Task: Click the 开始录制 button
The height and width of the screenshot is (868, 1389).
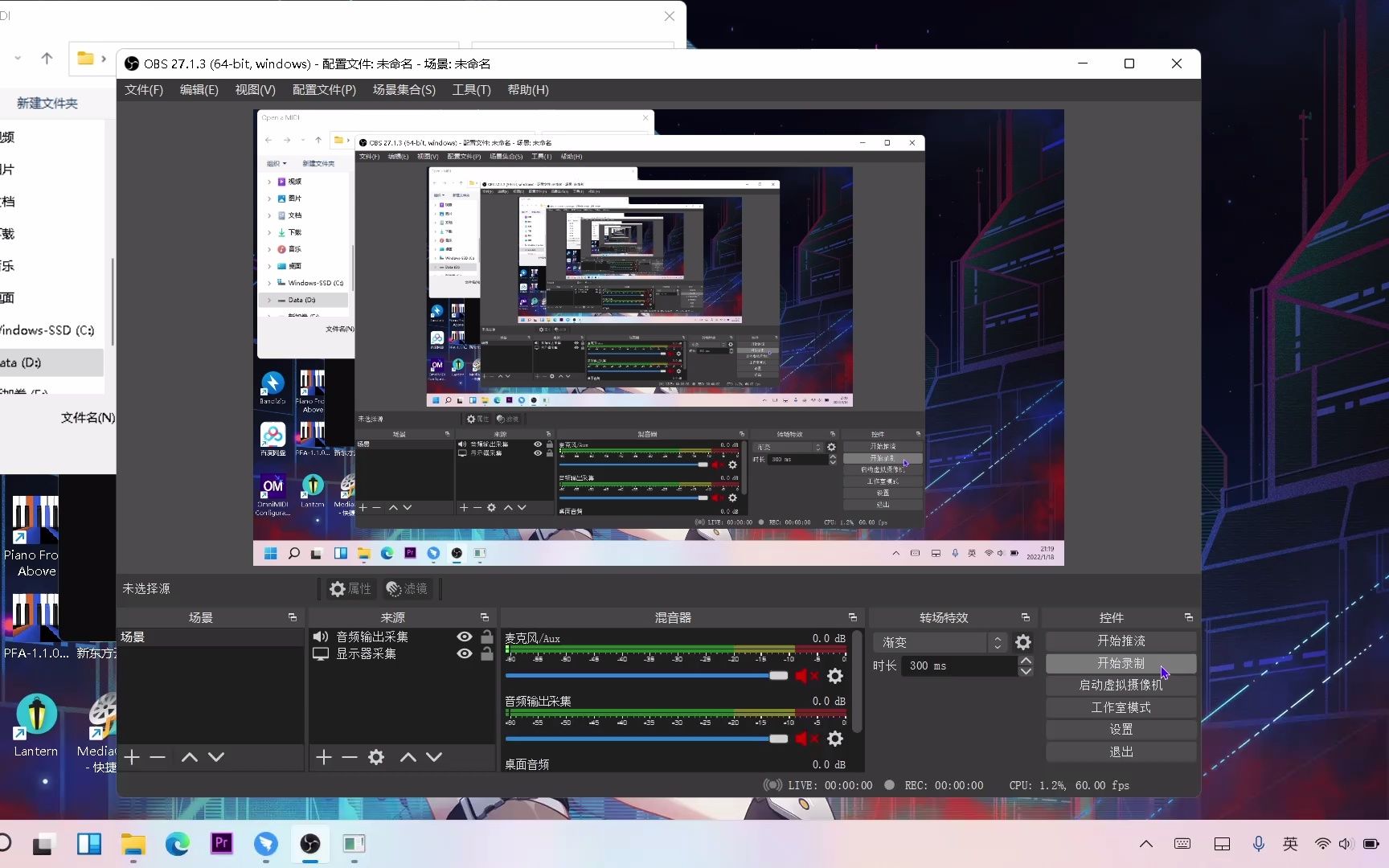Action: (1121, 663)
